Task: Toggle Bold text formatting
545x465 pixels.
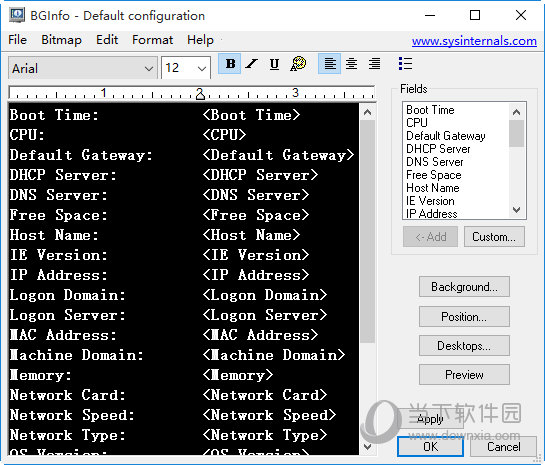Action: click(x=230, y=64)
